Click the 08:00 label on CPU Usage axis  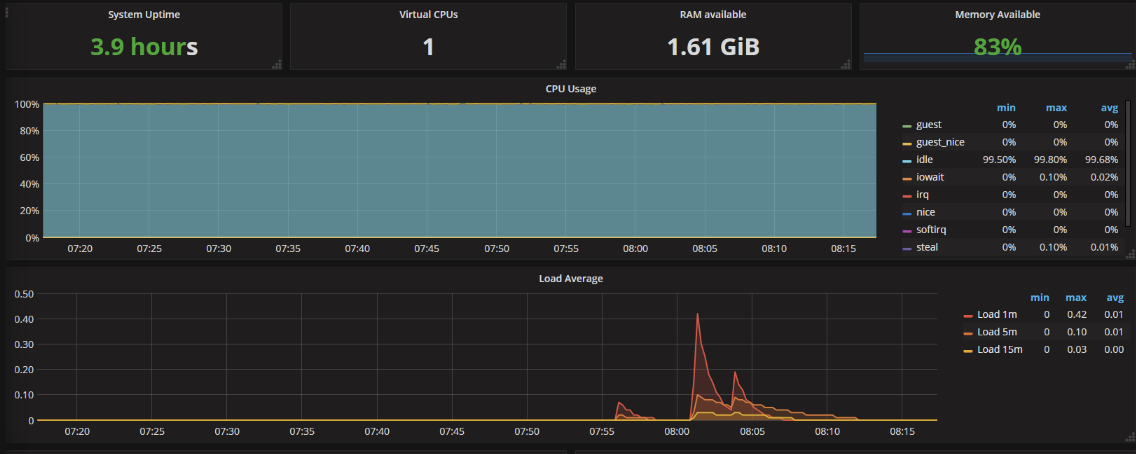coord(635,248)
